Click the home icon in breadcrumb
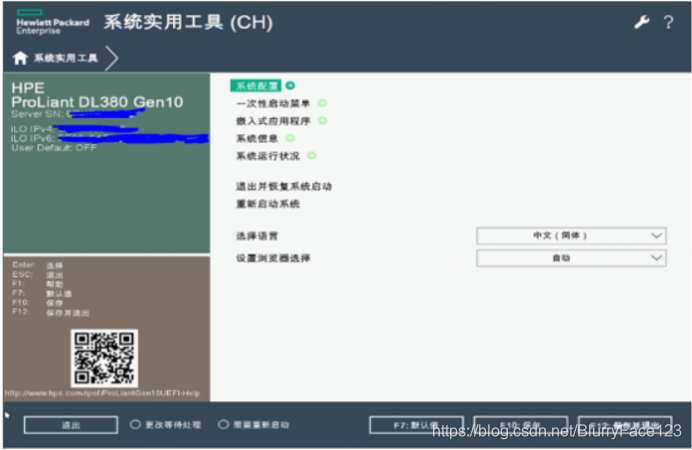 [x=20, y=58]
